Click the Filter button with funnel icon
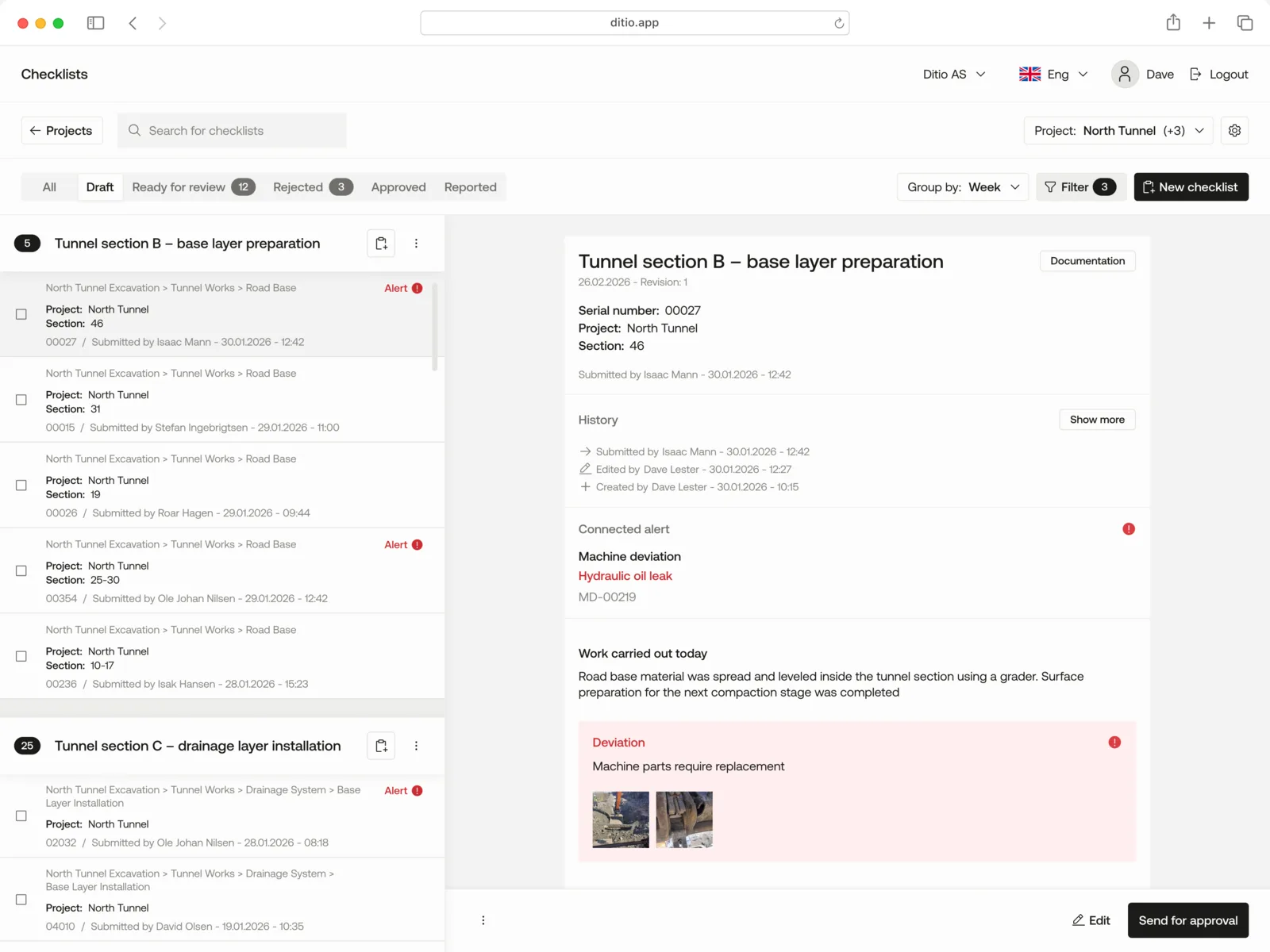This screenshot has width=1270, height=952. 1080,186
